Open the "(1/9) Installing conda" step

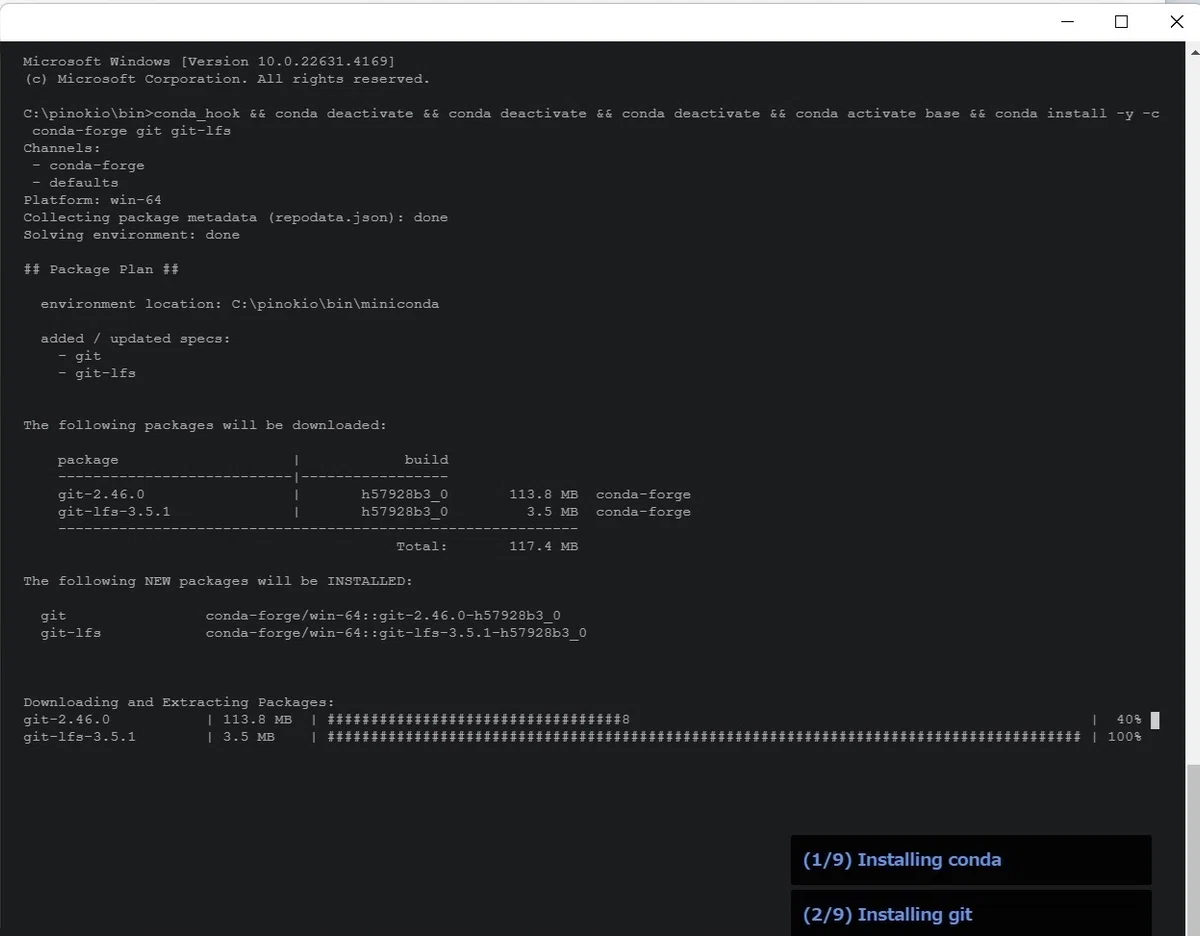971,860
